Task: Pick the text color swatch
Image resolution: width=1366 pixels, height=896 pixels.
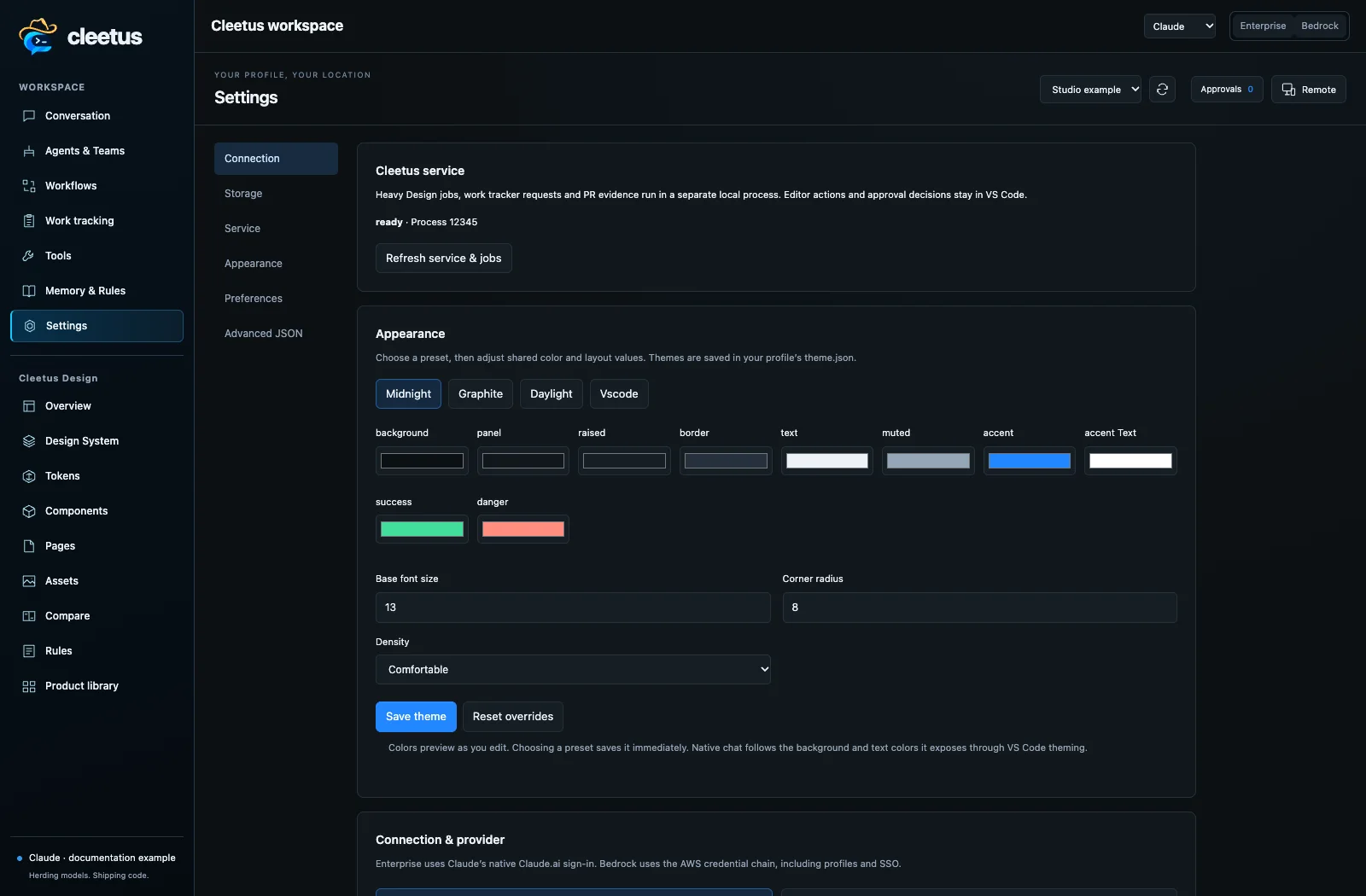Action: coord(827,461)
